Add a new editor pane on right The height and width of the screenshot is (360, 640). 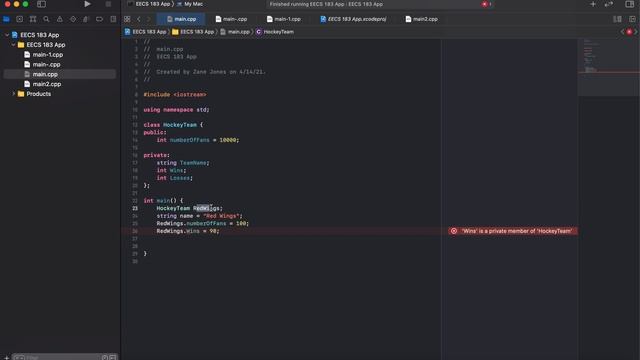[x=632, y=19]
